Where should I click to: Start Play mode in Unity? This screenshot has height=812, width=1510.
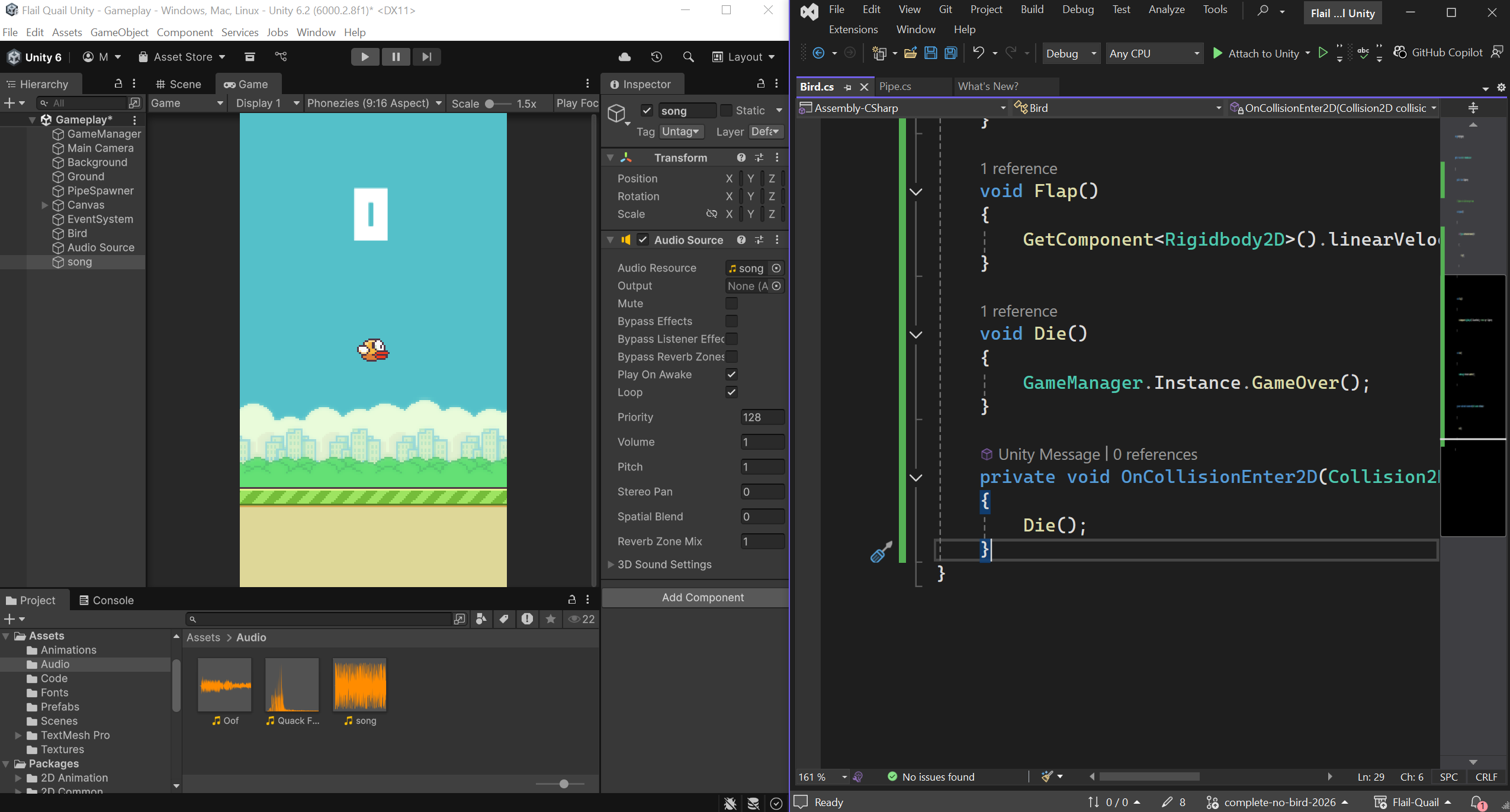point(365,57)
